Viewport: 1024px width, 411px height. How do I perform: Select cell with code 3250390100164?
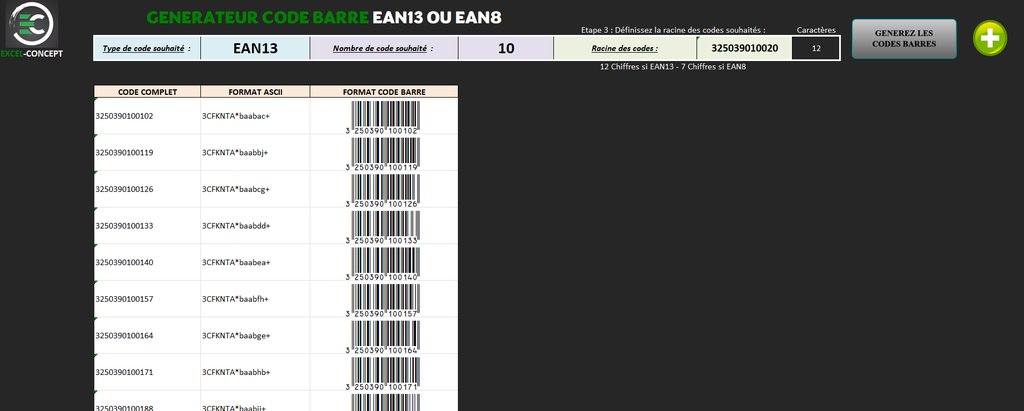tap(148, 336)
